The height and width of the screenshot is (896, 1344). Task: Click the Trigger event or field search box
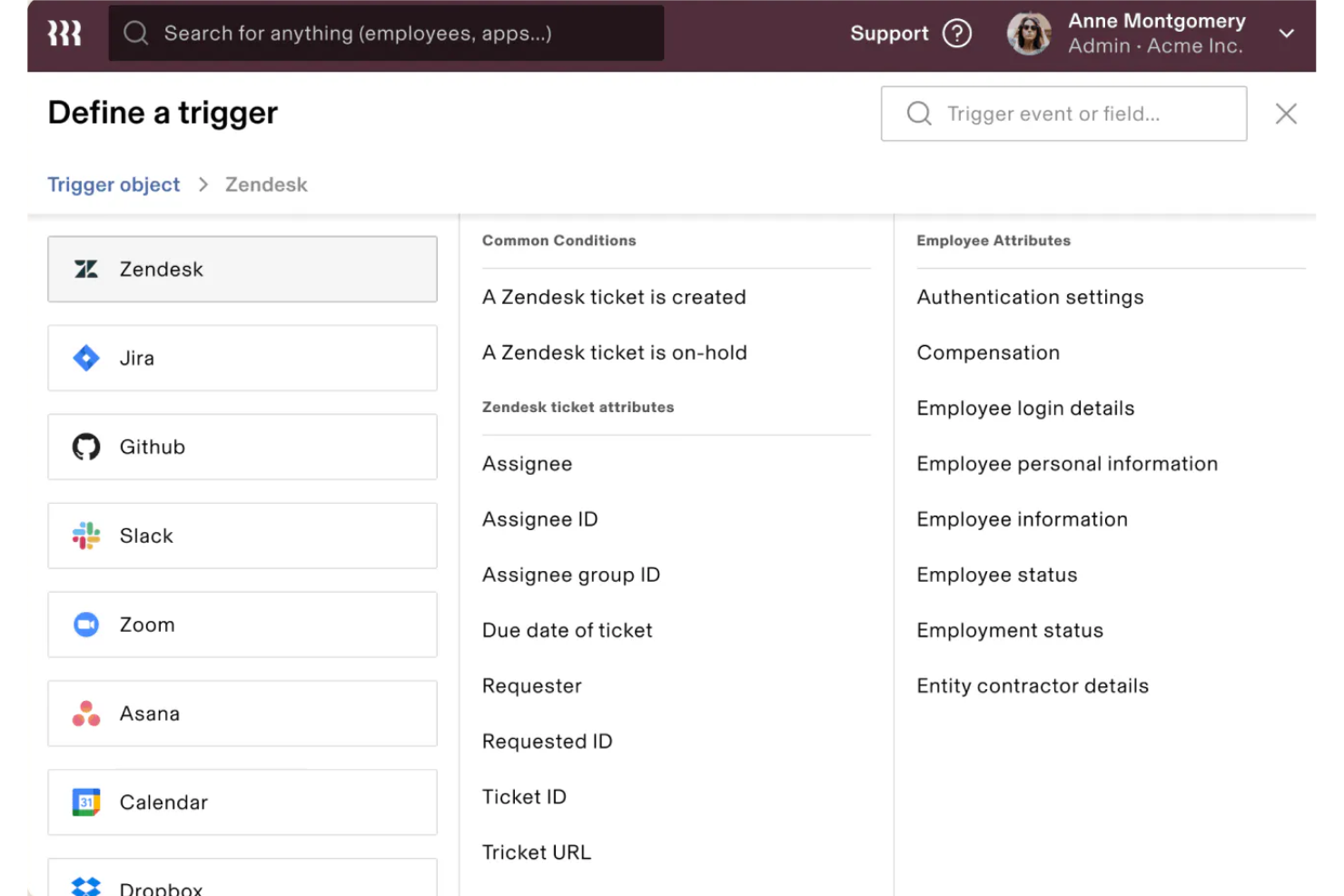coord(1062,113)
